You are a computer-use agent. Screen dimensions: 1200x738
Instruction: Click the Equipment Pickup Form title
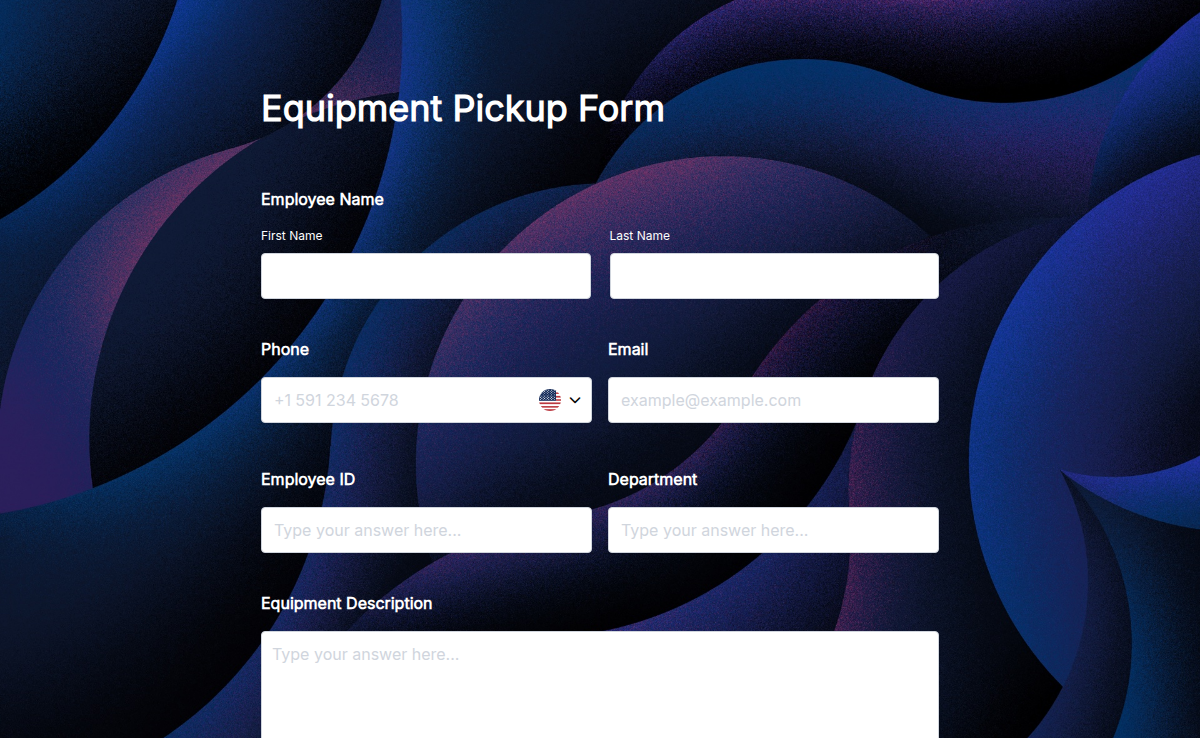tap(462, 108)
